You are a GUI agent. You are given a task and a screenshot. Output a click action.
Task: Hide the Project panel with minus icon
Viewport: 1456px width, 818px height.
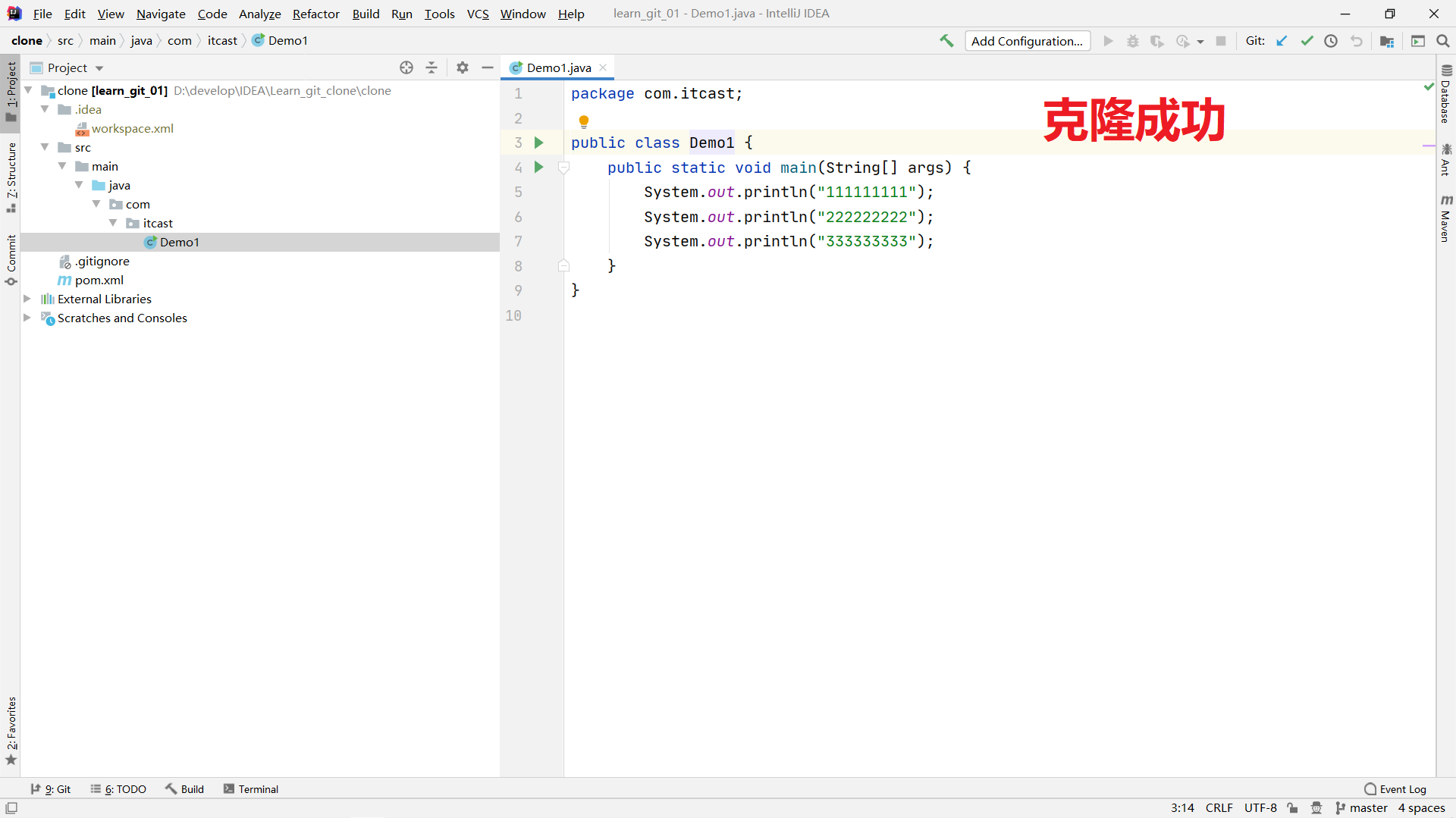pyautogui.click(x=488, y=67)
